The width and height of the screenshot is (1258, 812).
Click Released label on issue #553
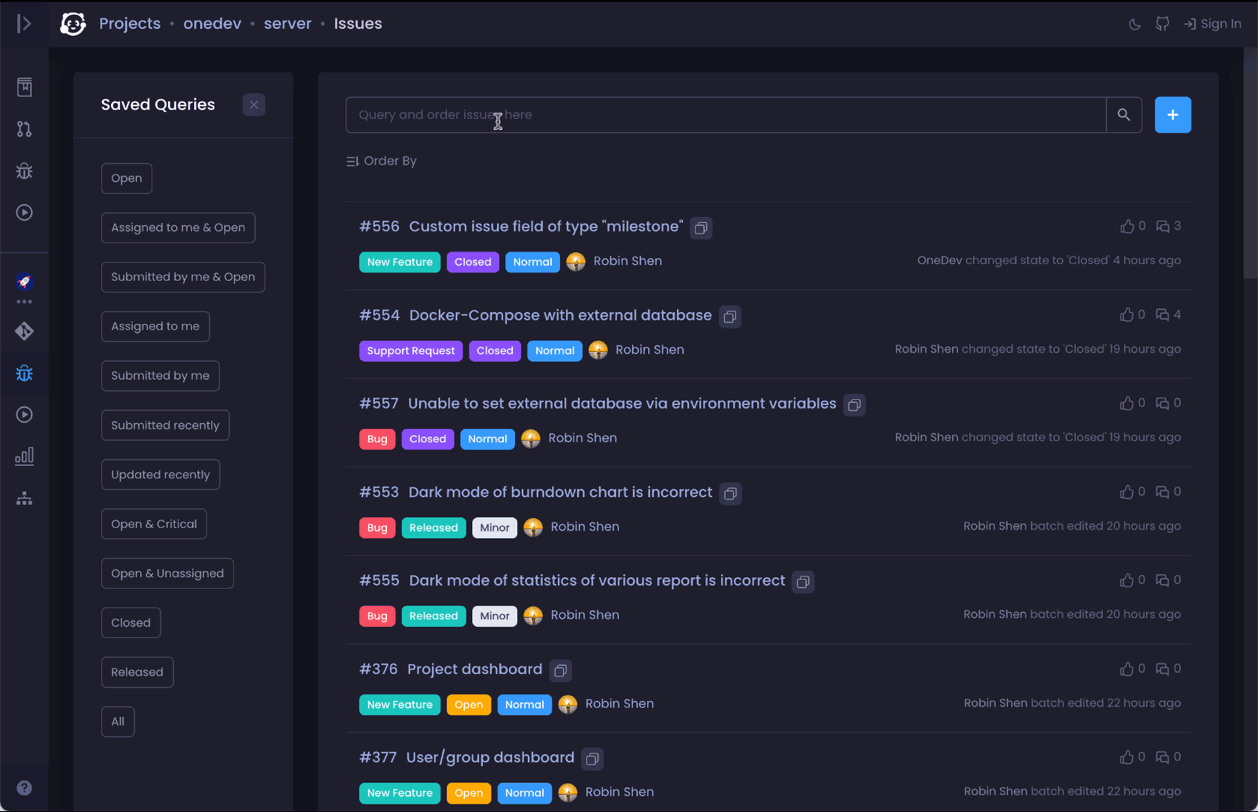pos(434,528)
